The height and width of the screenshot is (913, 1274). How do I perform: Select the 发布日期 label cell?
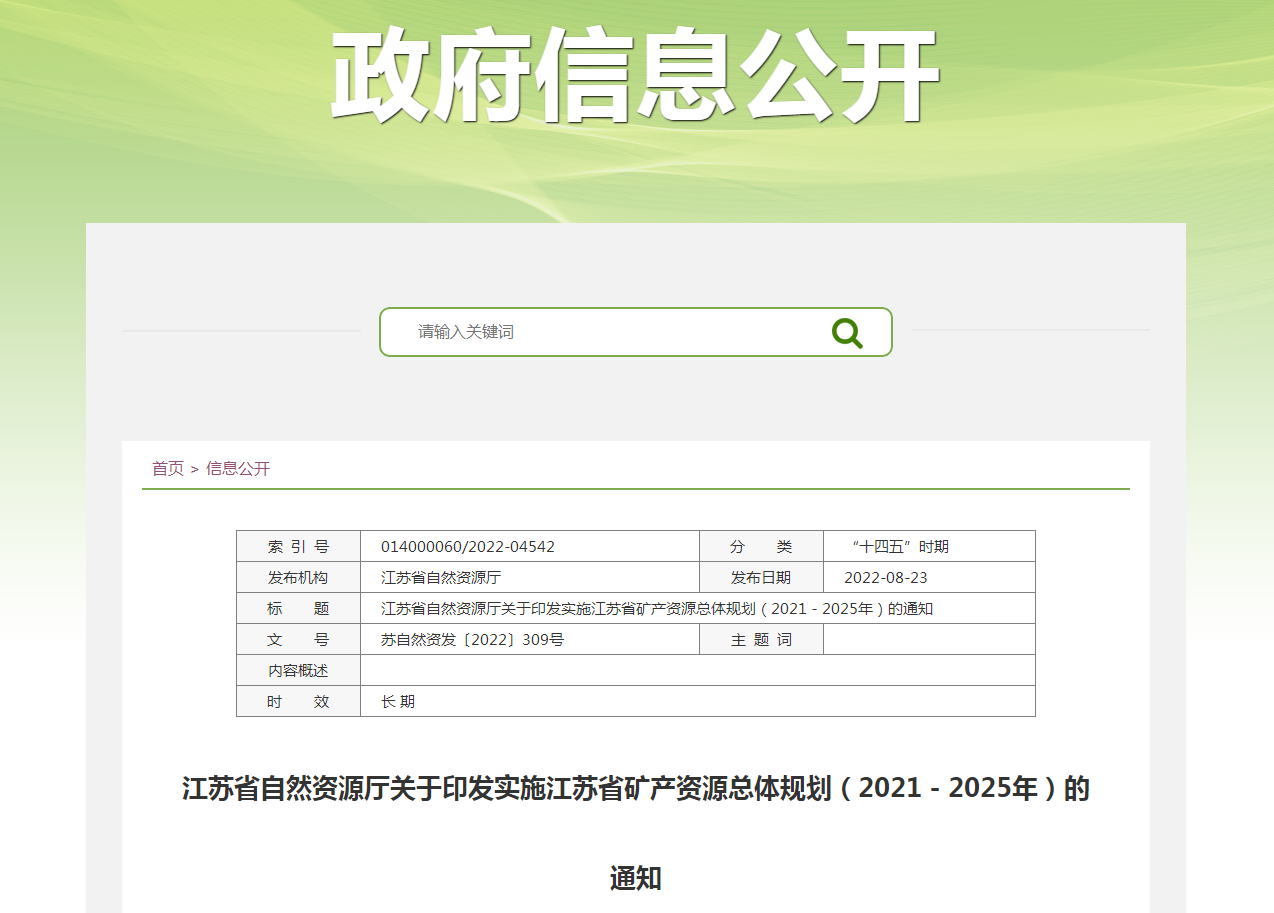pos(761,578)
